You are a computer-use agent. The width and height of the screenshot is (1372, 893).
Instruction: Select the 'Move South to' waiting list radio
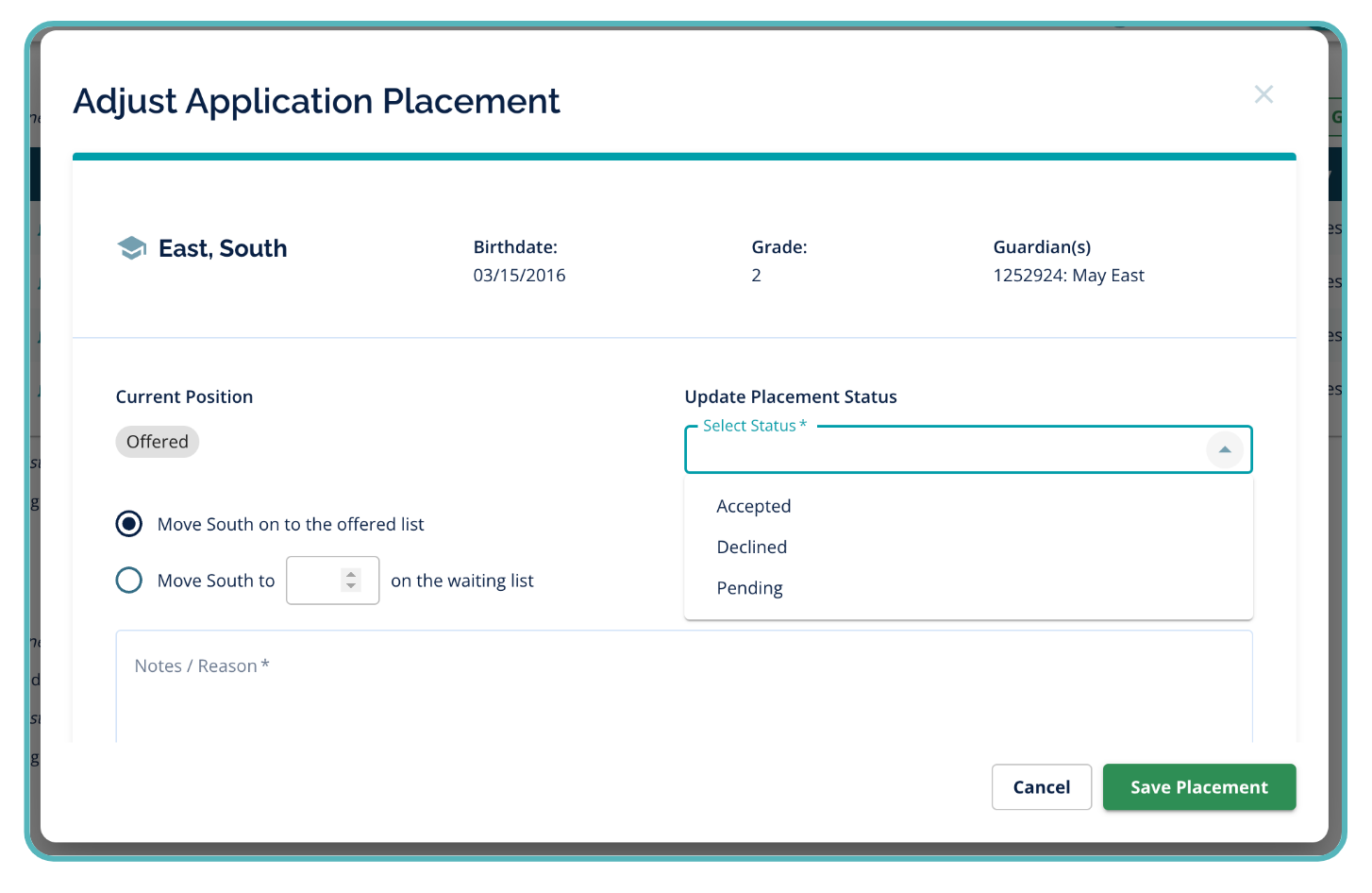(x=129, y=580)
